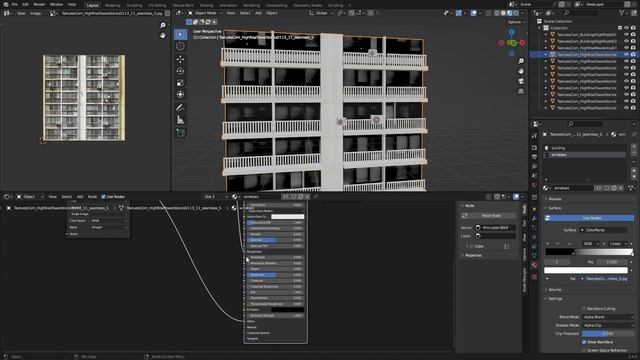Image resolution: width=640 pixels, height=360 pixels.
Task: Open the Render menu
Action: pyautogui.click(x=39, y=4)
